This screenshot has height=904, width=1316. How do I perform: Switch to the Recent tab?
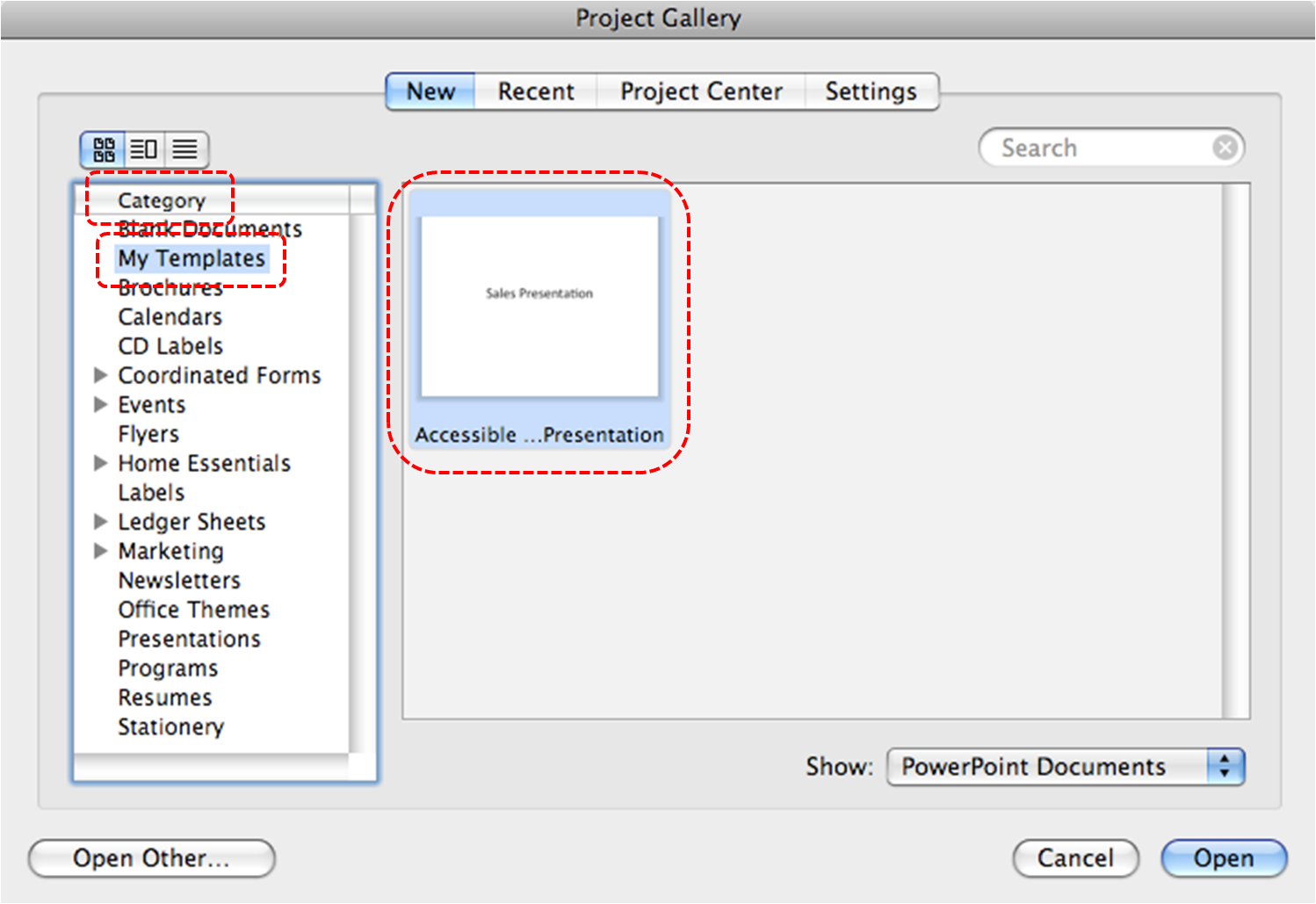(536, 91)
